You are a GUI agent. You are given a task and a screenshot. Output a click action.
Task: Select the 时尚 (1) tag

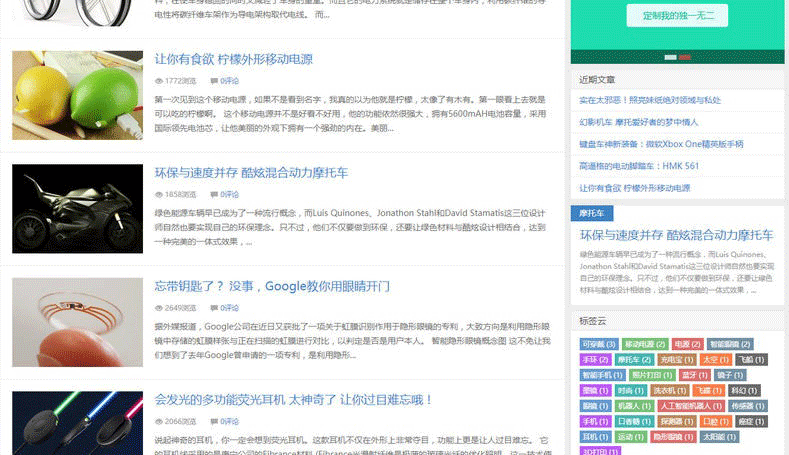point(631,391)
